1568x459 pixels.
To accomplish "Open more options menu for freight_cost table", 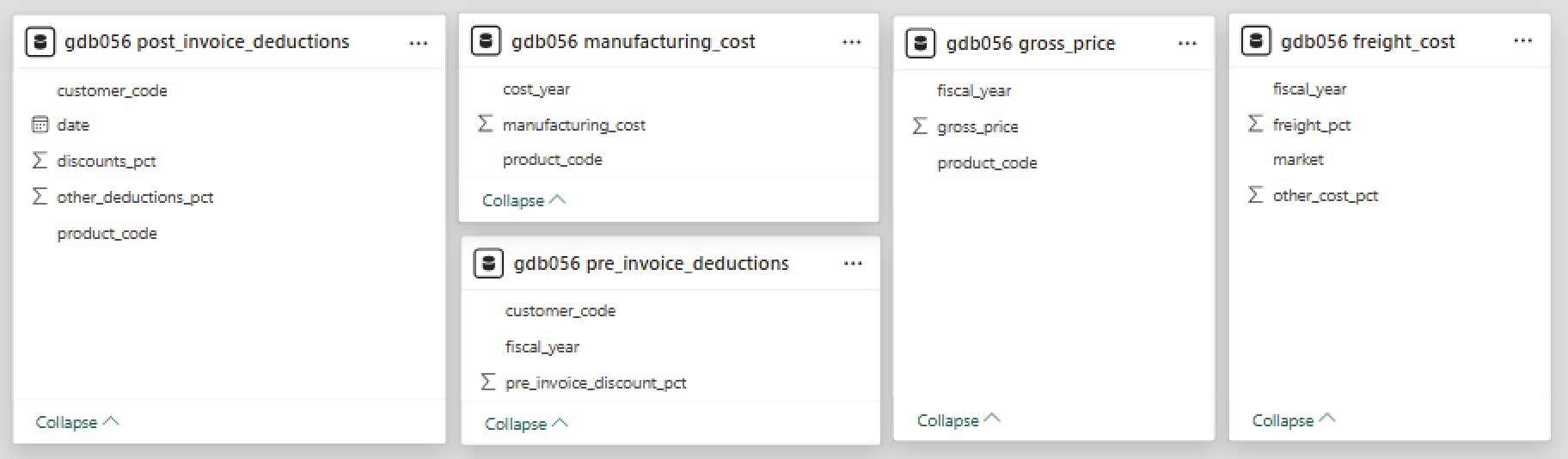I will (x=1522, y=40).
